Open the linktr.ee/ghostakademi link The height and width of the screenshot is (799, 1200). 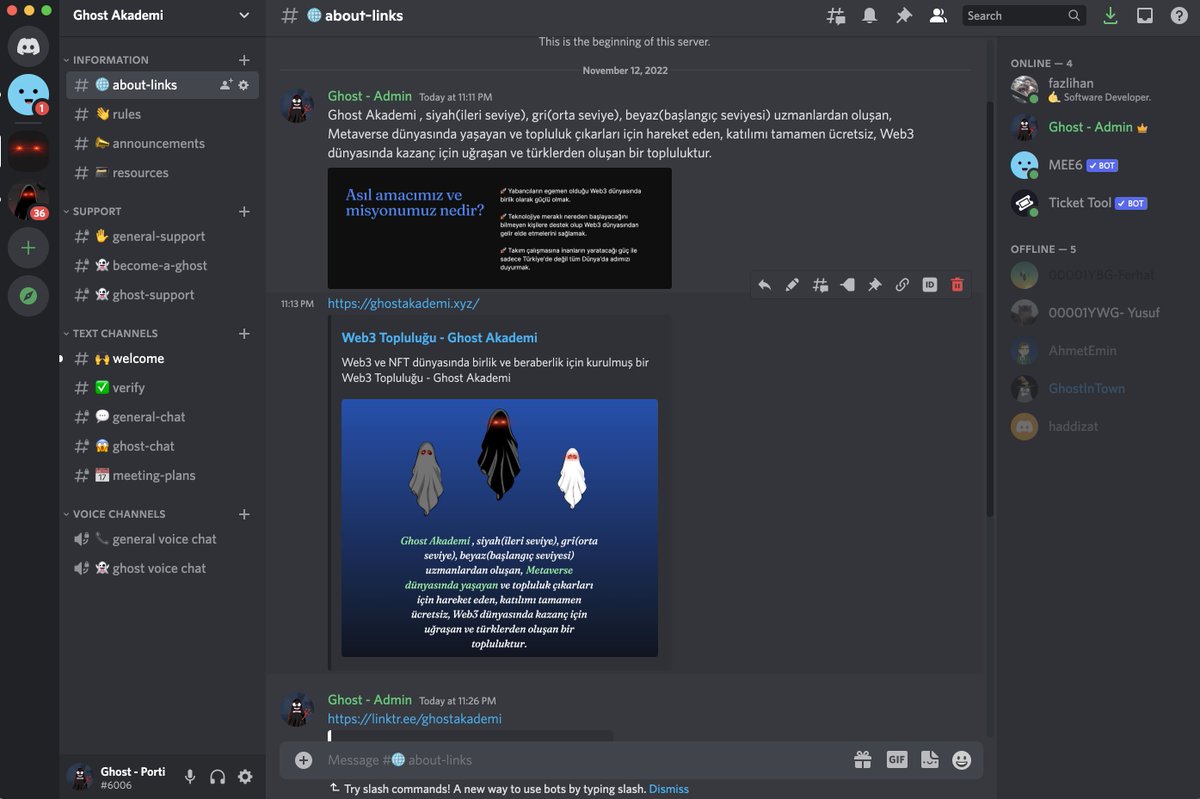(415, 719)
